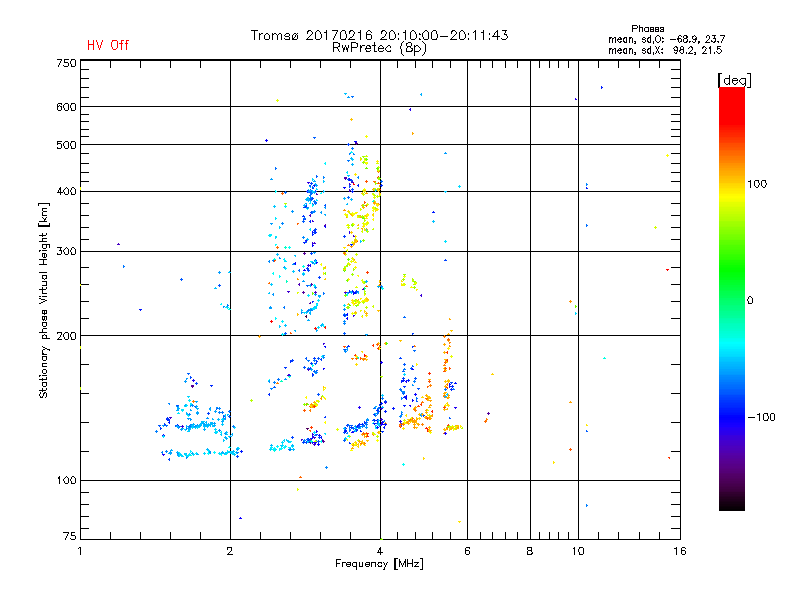Click the 'Phases' header text
Viewport: 800px width, 600px height.
click(x=647, y=29)
